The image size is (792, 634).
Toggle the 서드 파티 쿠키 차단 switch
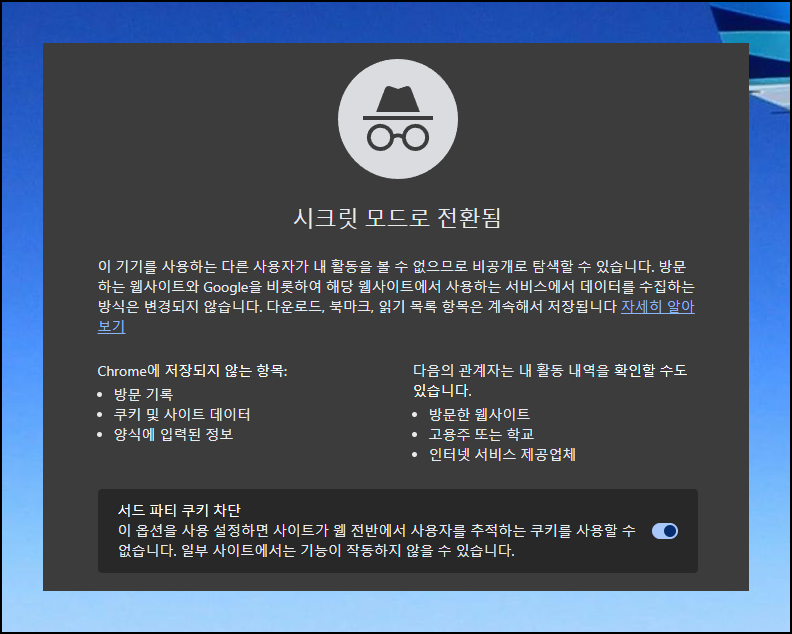click(664, 531)
